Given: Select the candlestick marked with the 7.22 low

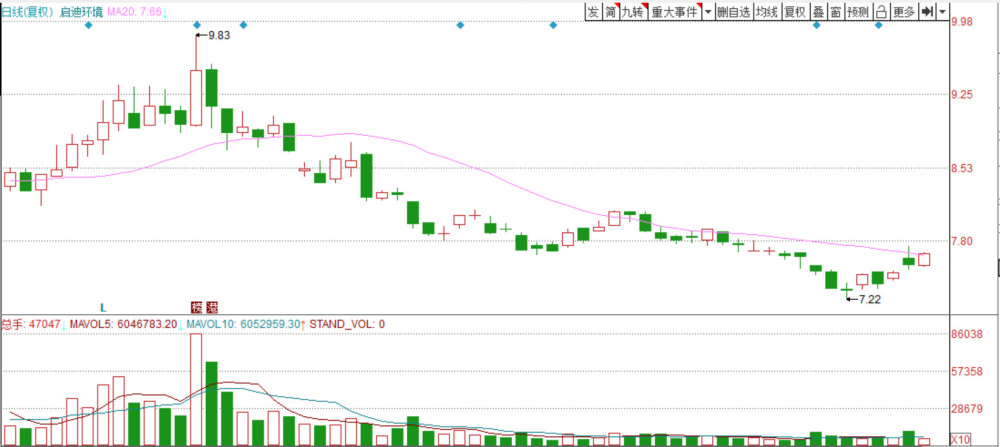Looking at the screenshot, I should [x=846, y=290].
